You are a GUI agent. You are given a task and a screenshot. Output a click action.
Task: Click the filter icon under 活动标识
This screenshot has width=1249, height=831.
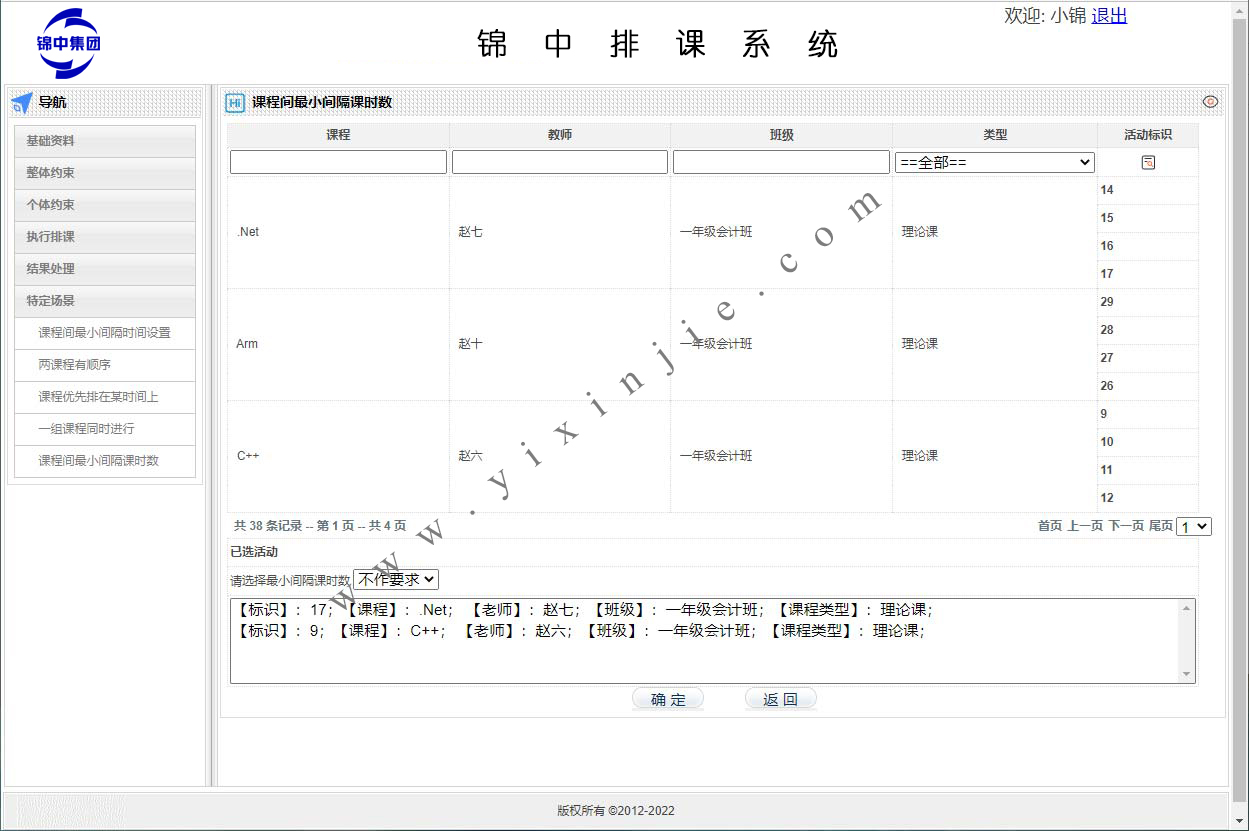coord(1148,162)
